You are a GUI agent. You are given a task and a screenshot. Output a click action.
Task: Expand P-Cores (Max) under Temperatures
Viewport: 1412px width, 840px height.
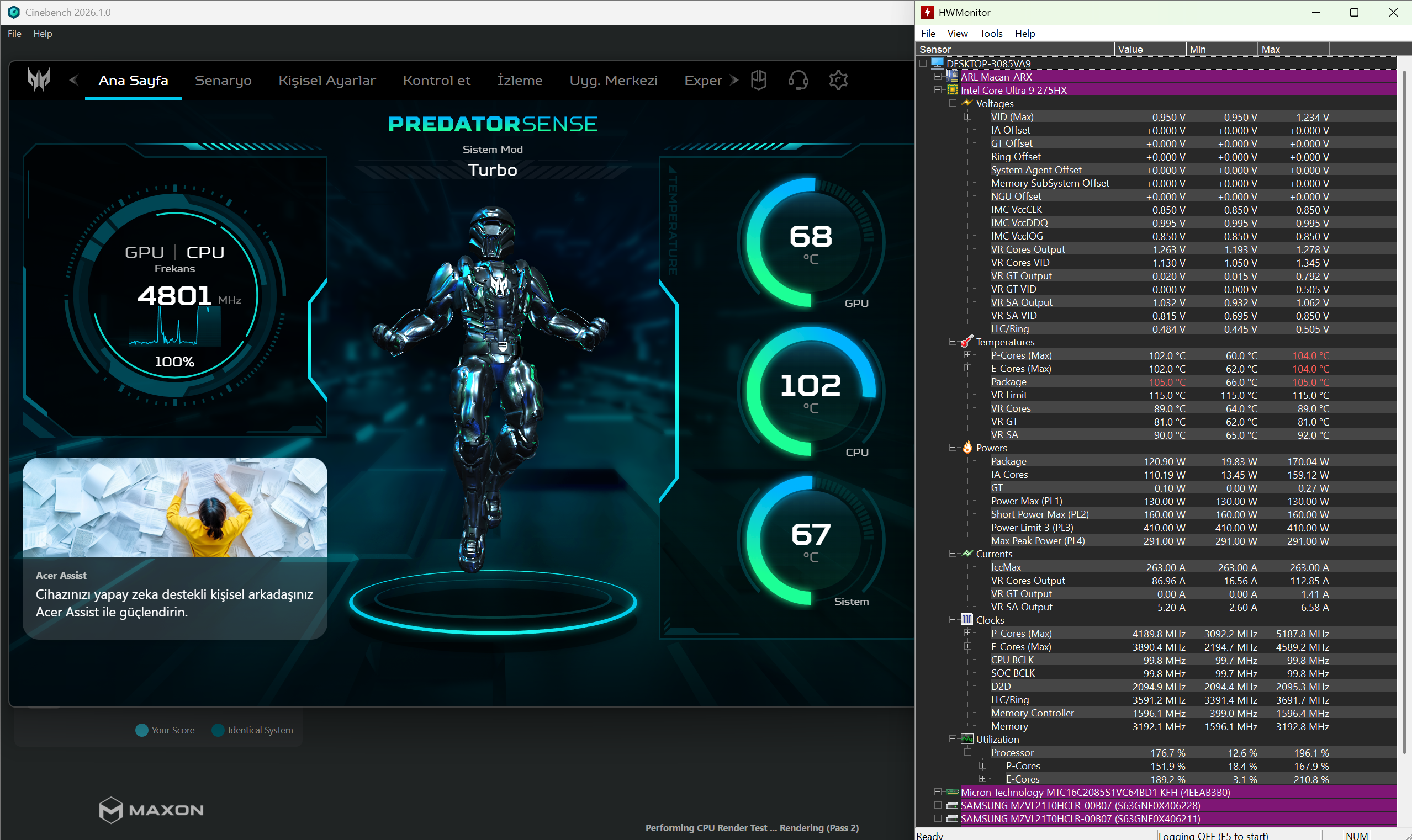968,354
